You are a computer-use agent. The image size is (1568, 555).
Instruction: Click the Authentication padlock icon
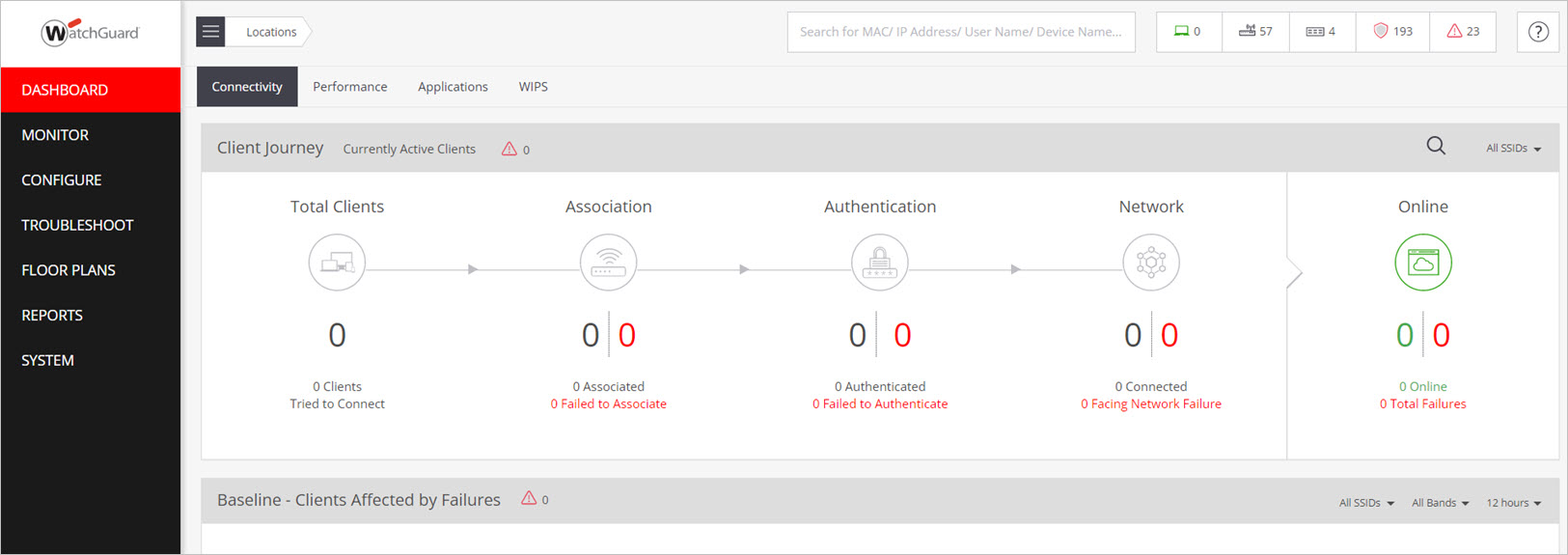point(880,263)
